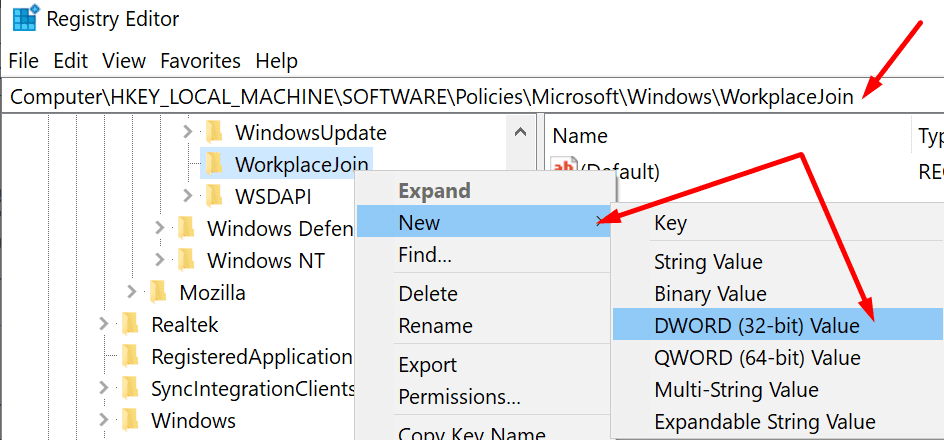Select the RegisteredApplications tree key label

point(252,356)
